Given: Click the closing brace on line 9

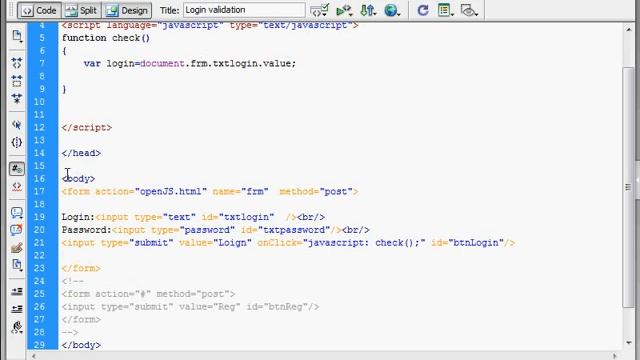Looking at the screenshot, I should coord(64,89).
